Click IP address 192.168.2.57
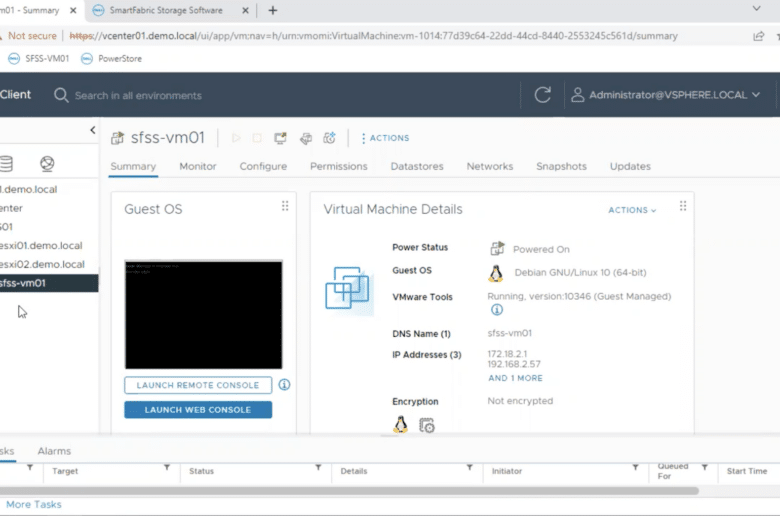 [514, 364]
